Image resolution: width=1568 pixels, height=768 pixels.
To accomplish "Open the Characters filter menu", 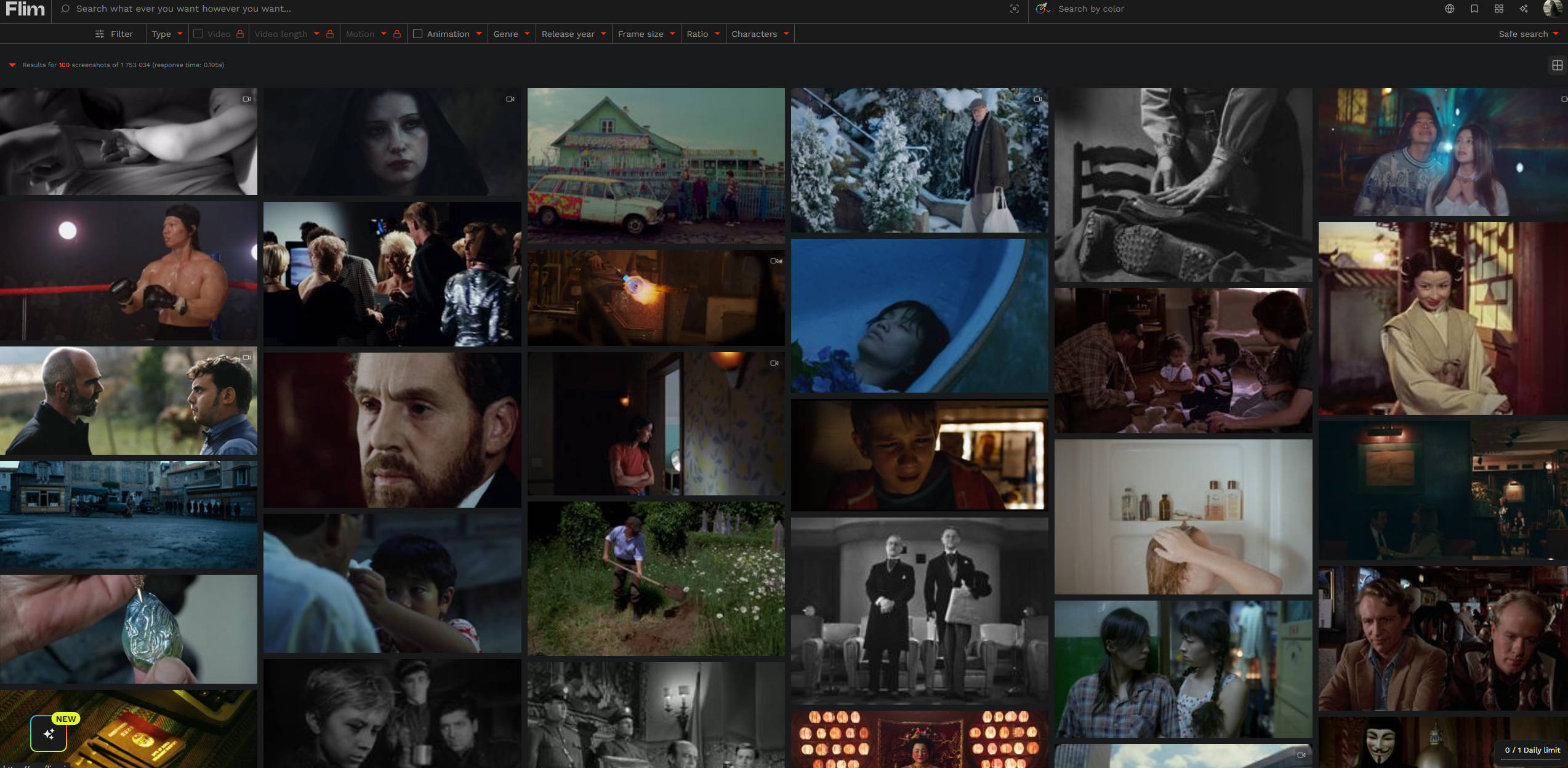I will coord(760,34).
